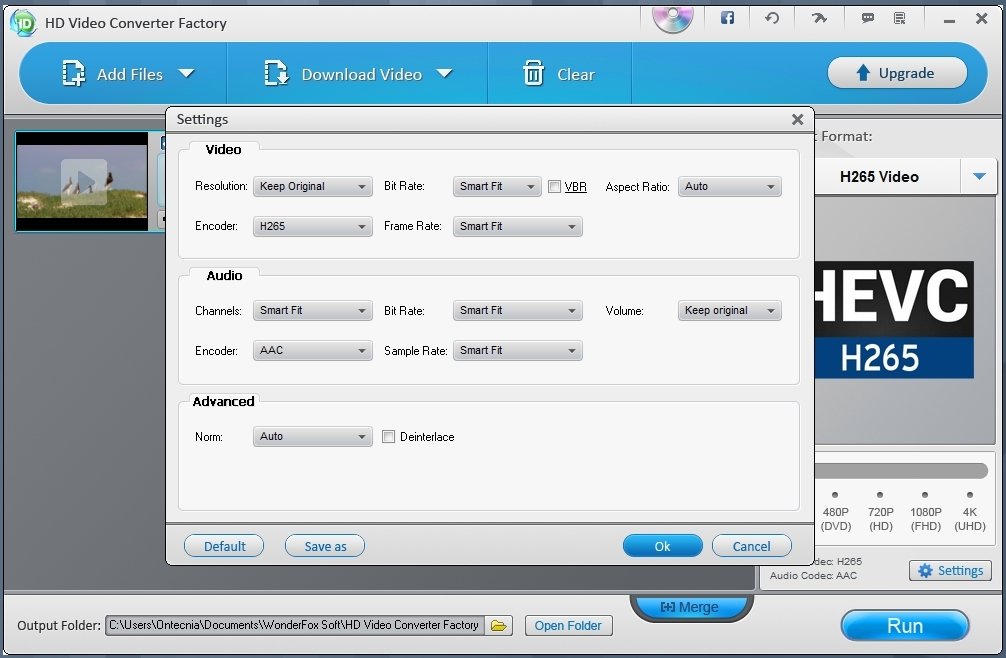Enable the Deinterlace checkbox
Screen dimensions: 1006x658
(388, 437)
